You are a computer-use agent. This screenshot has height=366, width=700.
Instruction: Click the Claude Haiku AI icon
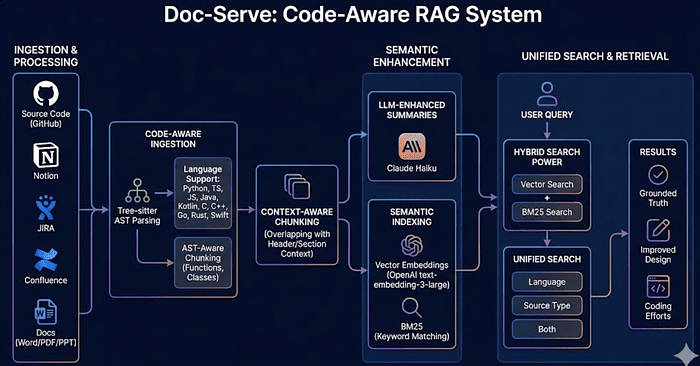412,146
